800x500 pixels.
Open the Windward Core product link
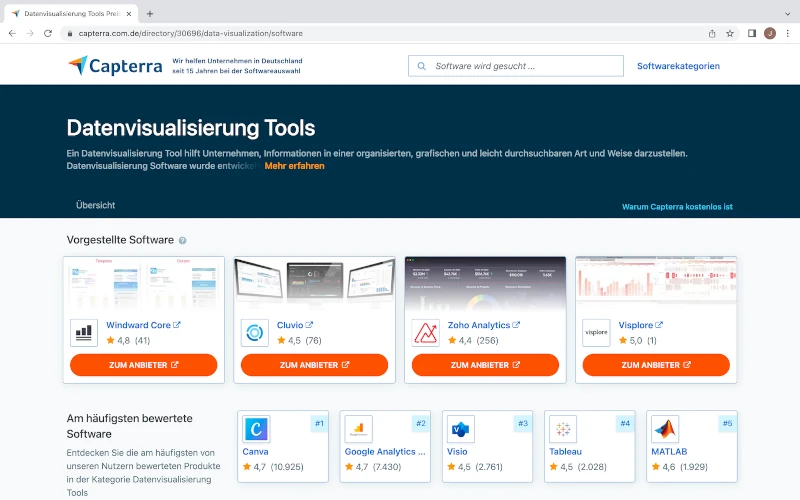coord(143,325)
